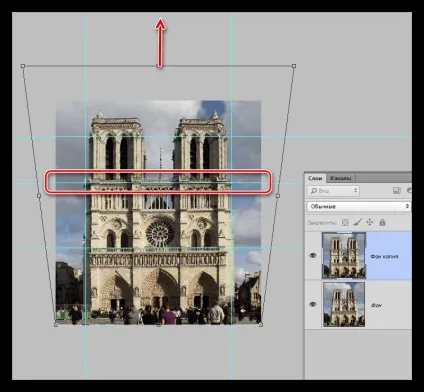Lock layer position with move icon
Screen dimensions: 424x392
tap(370, 222)
